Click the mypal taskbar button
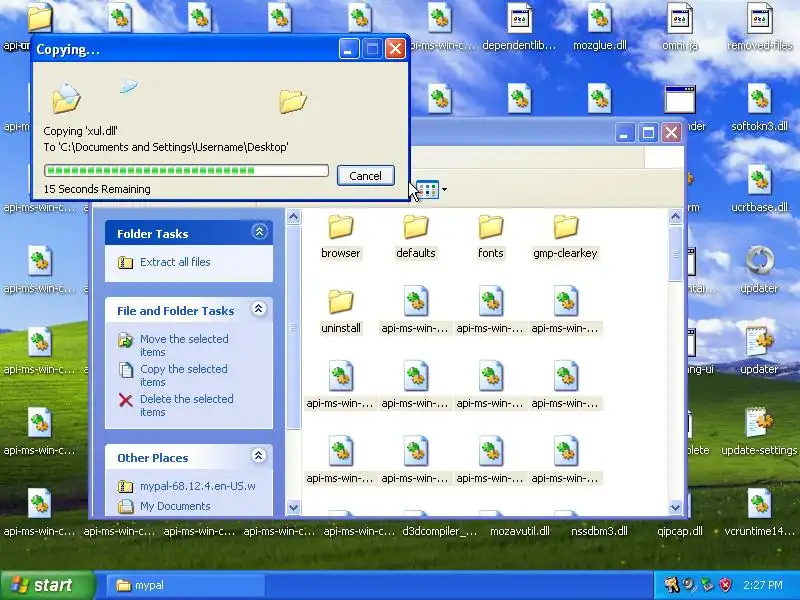The height and width of the screenshot is (600, 800). [186, 585]
